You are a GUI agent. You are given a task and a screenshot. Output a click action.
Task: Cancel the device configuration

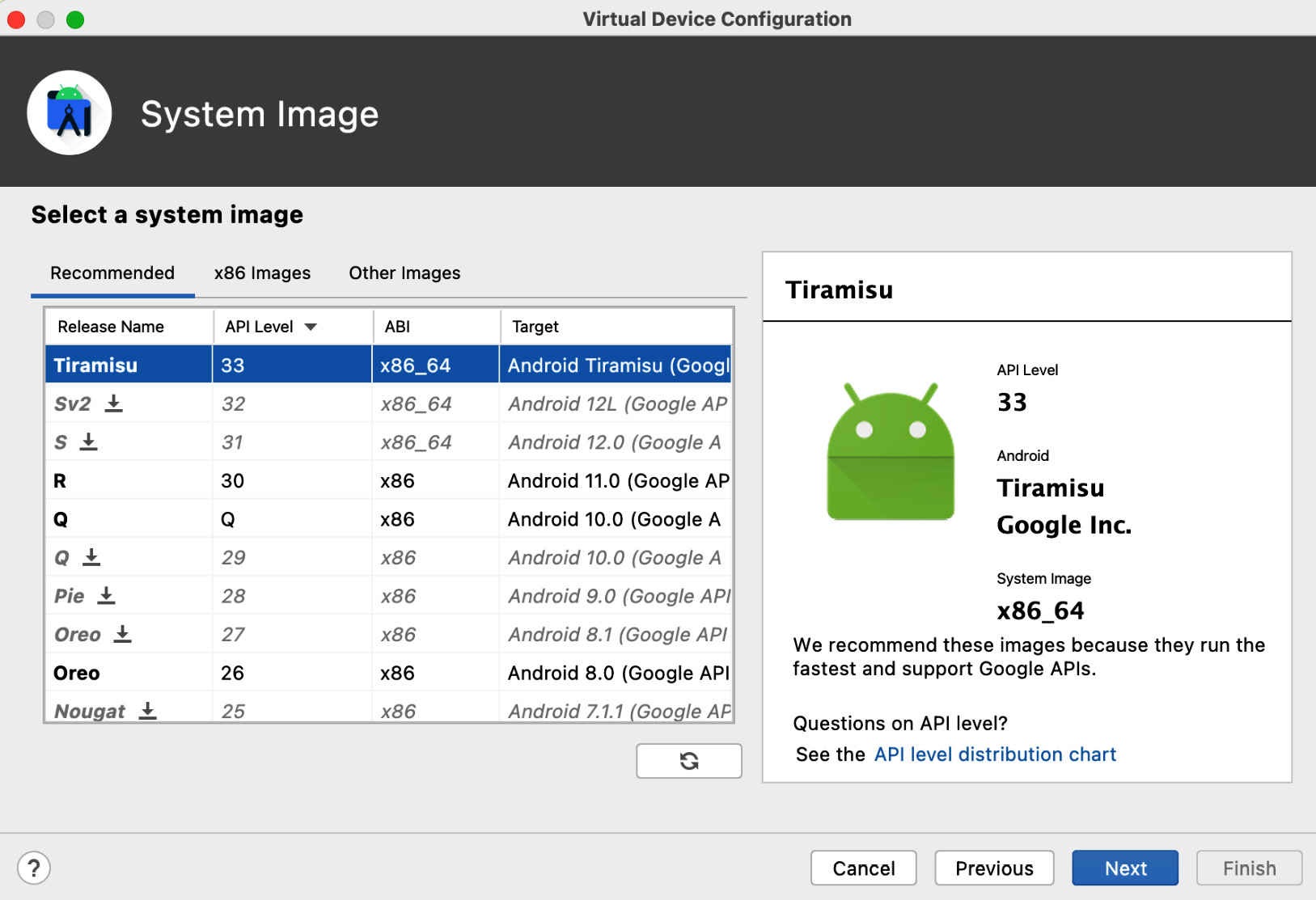[x=864, y=868]
